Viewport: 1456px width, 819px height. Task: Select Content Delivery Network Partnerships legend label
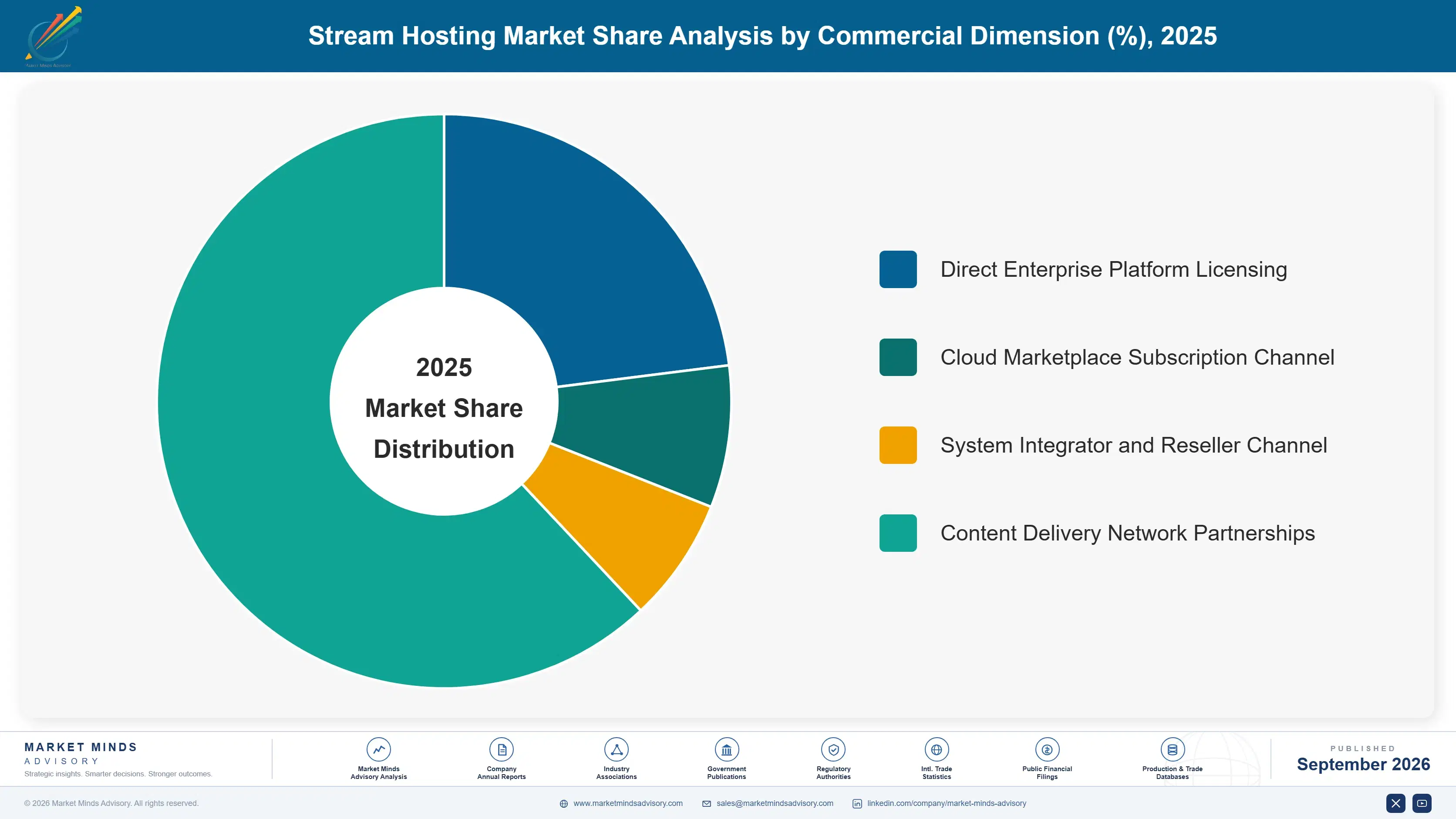[1128, 533]
